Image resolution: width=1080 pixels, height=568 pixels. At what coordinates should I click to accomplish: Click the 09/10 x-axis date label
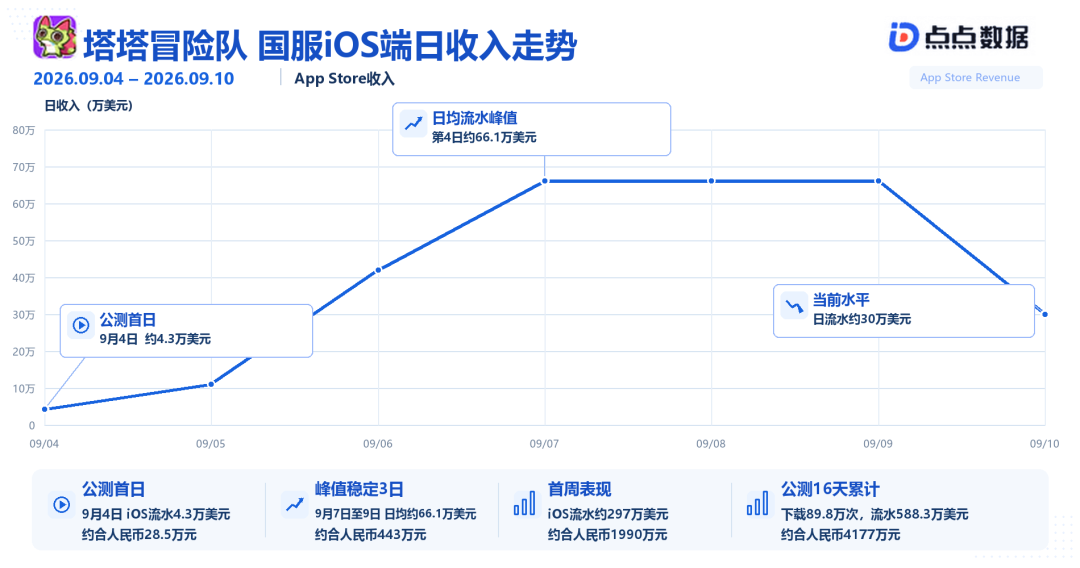1044,444
